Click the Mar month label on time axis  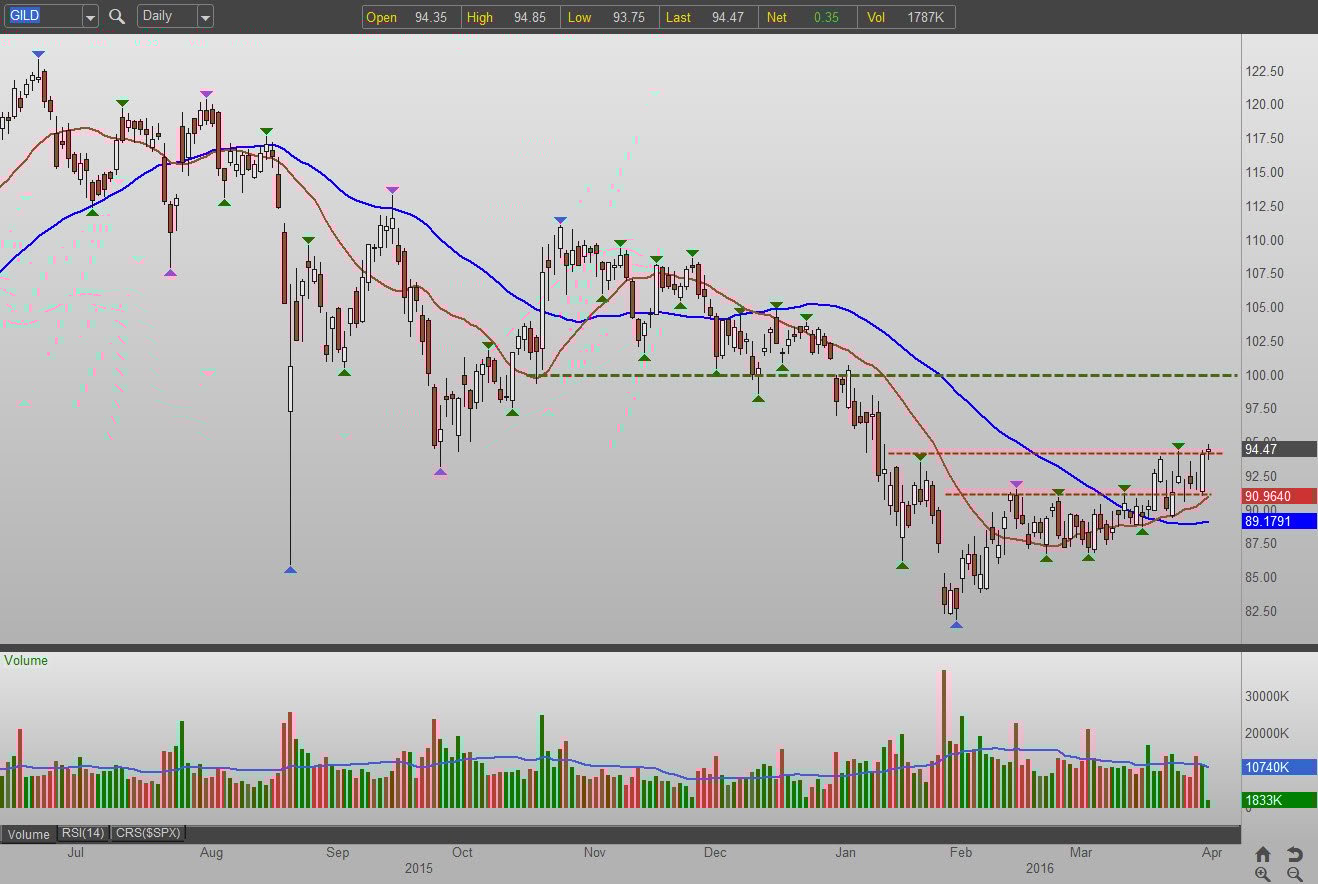(x=1081, y=853)
